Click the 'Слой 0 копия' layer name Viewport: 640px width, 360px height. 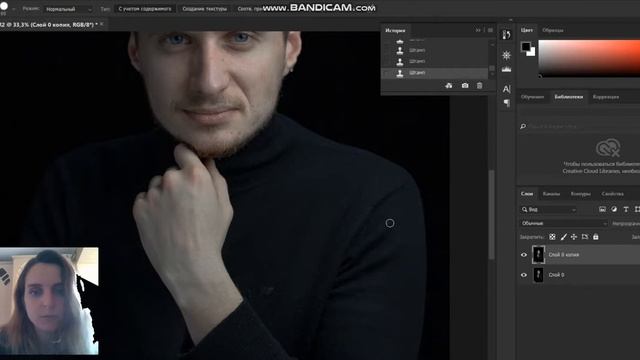[x=564, y=255]
